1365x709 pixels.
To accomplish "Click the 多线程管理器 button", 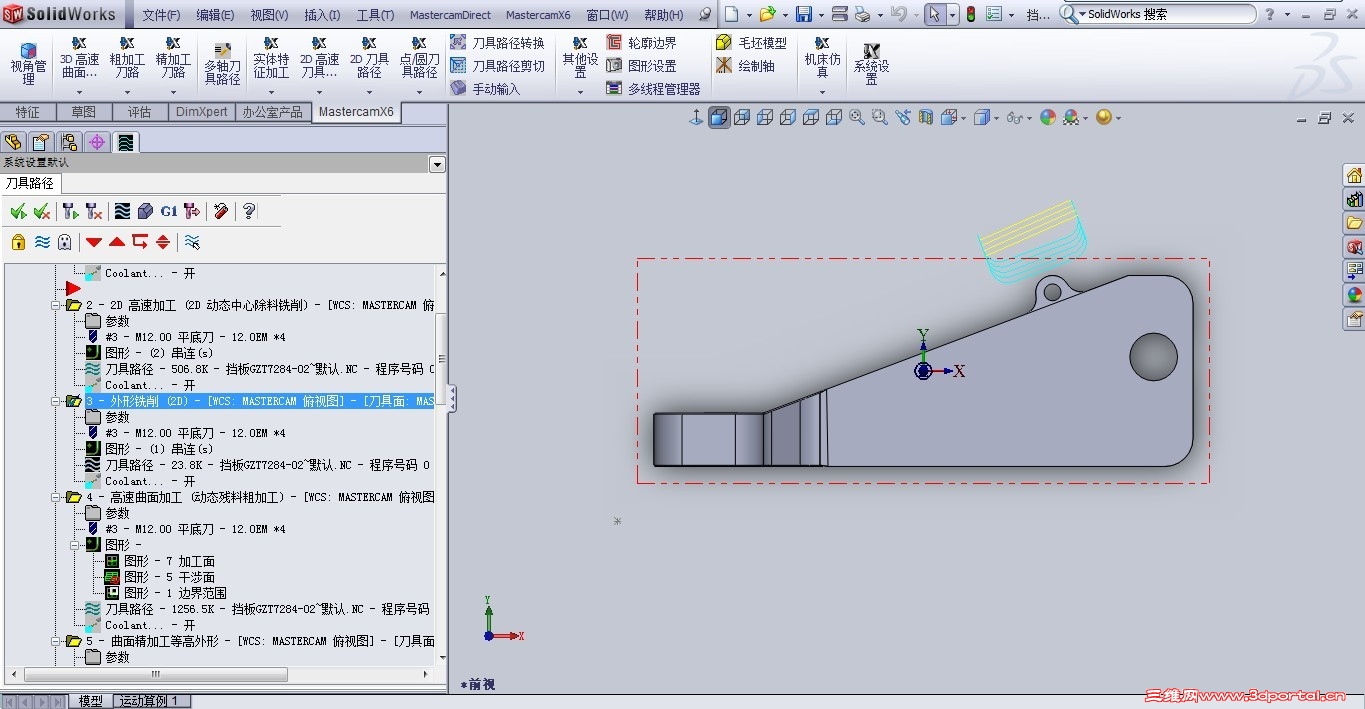I will pyautogui.click(x=653, y=89).
